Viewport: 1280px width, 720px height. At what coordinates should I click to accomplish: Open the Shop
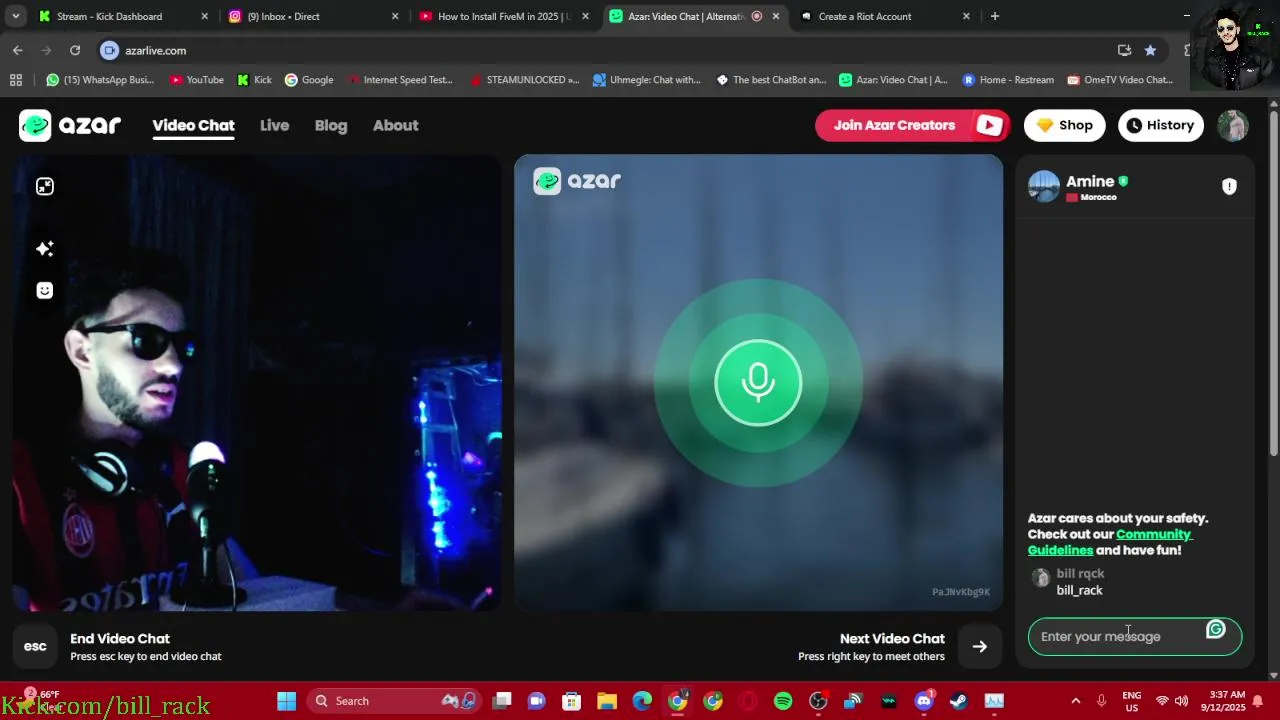tap(1064, 125)
